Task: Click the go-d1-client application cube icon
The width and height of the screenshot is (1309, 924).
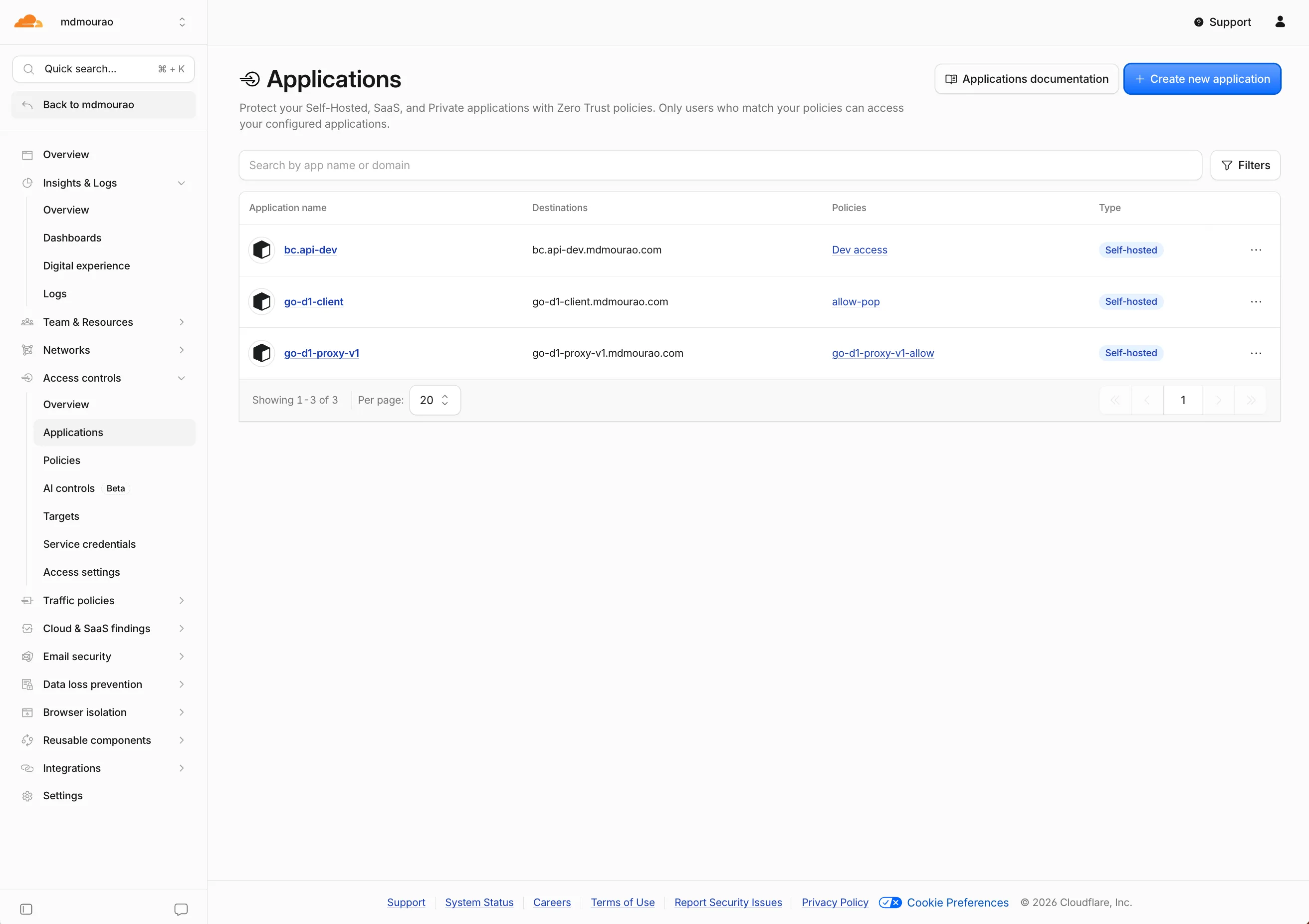Action: click(262, 301)
